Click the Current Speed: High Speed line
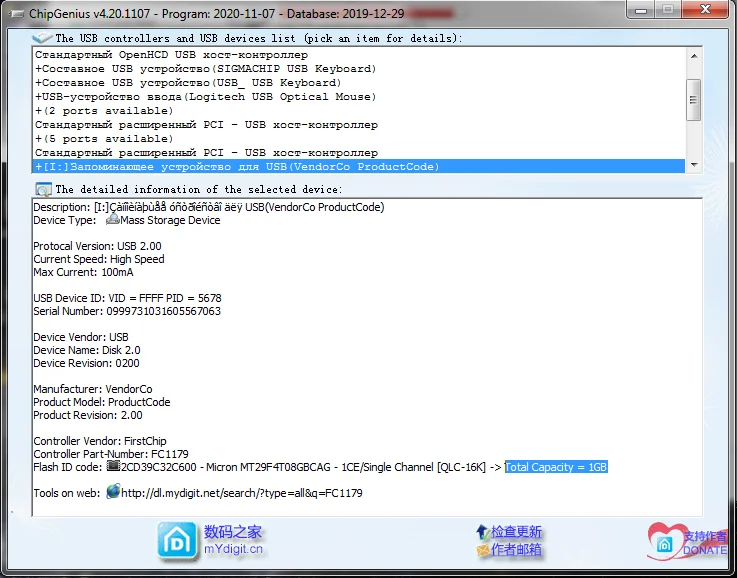This screenshot has width=737, height=578. point(99,259)
